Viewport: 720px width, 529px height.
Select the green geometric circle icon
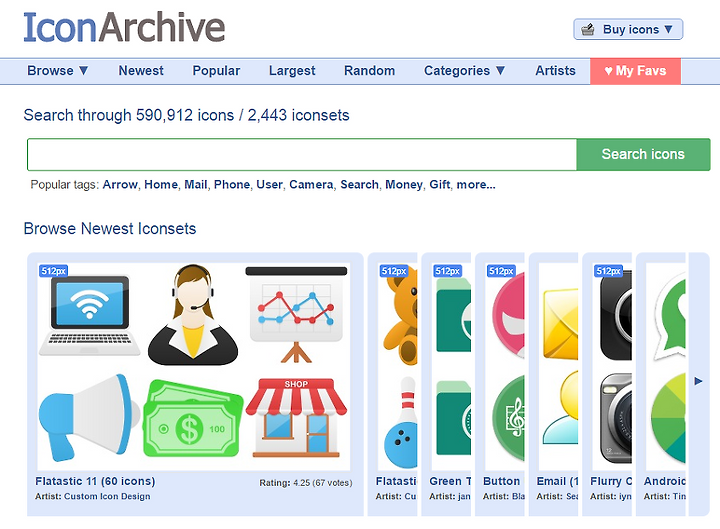[x=668, y=418]
